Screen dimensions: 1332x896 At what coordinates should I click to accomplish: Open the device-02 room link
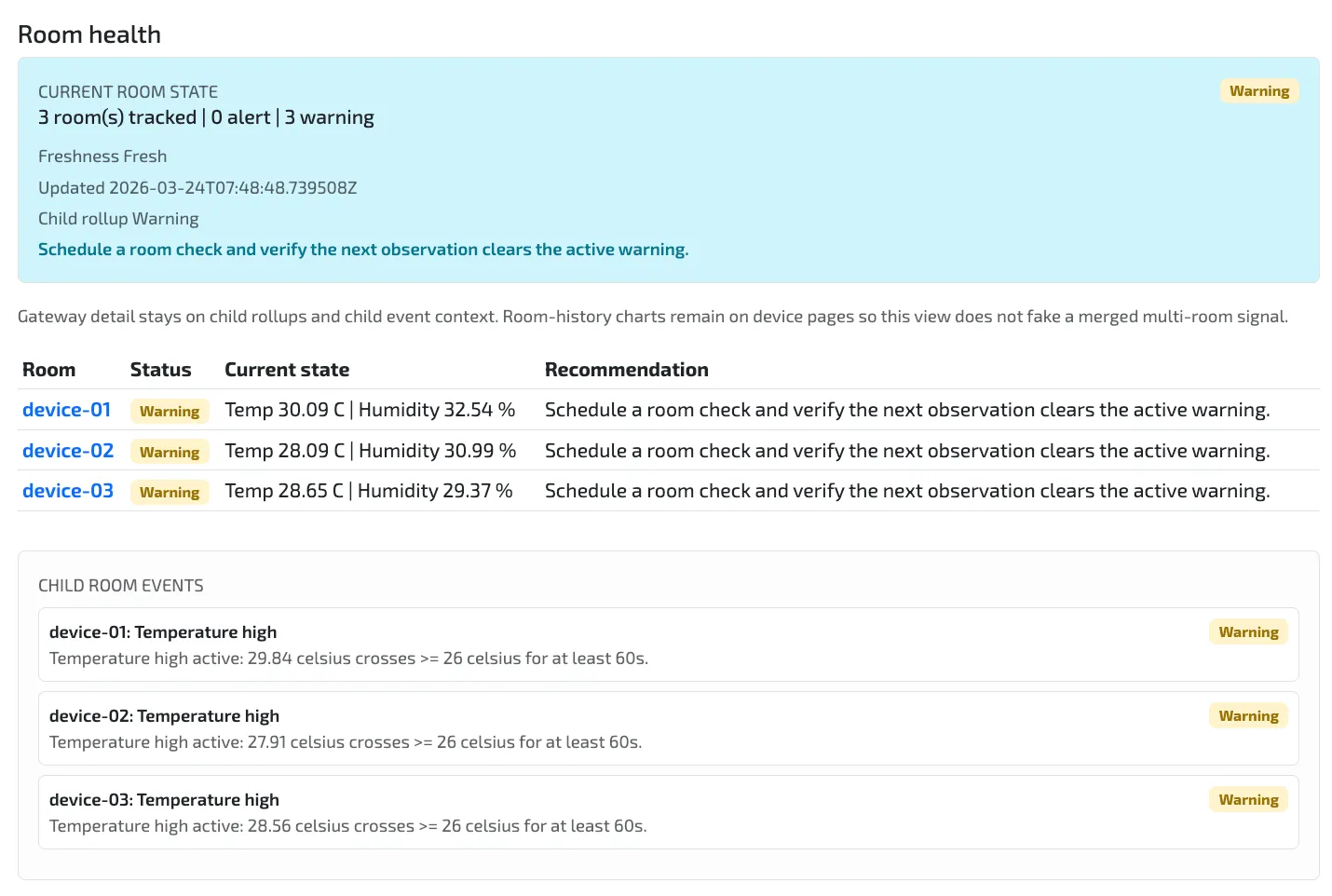pyautogui.click(x=68, y=450)
